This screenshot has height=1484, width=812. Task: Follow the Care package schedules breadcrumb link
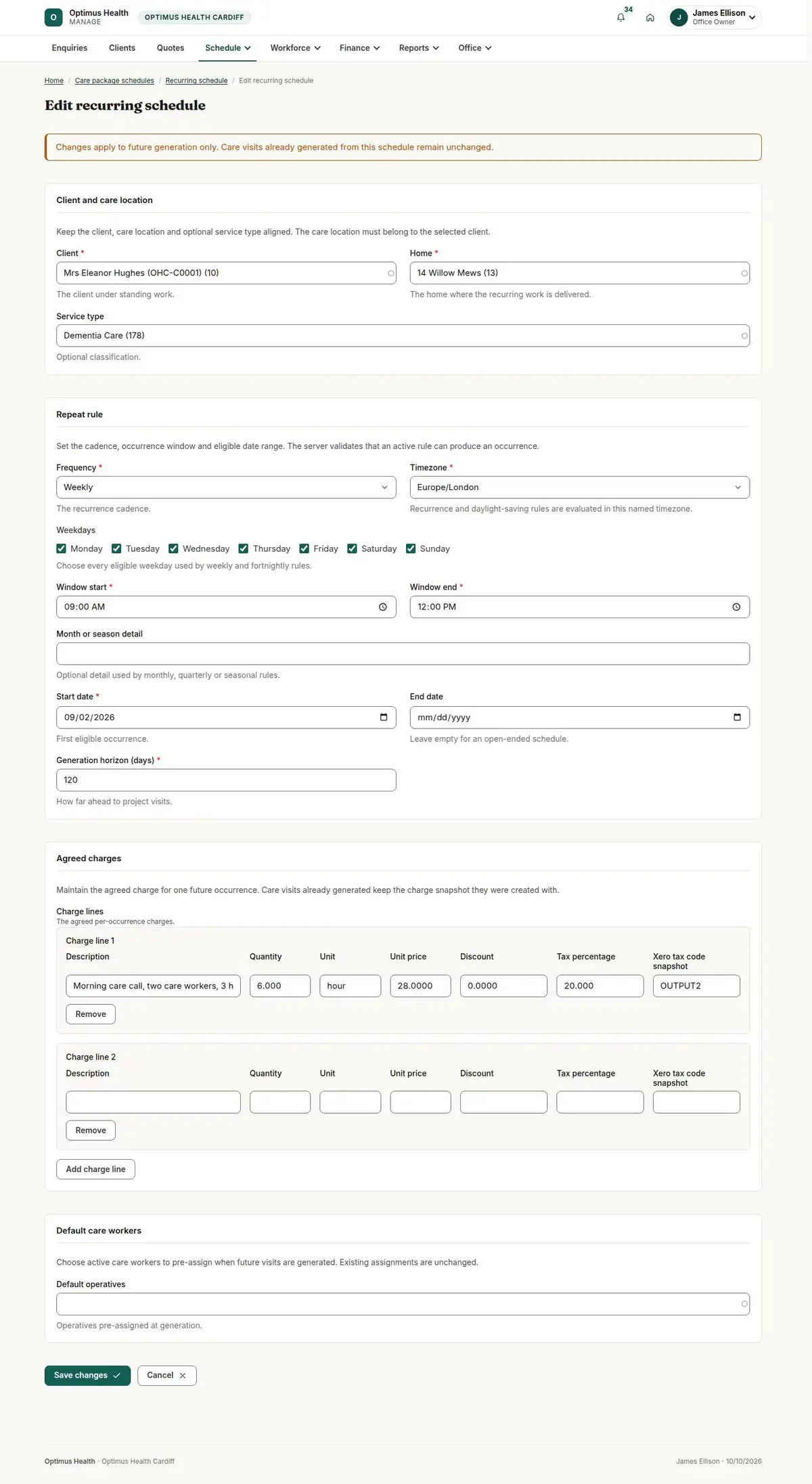114,81
